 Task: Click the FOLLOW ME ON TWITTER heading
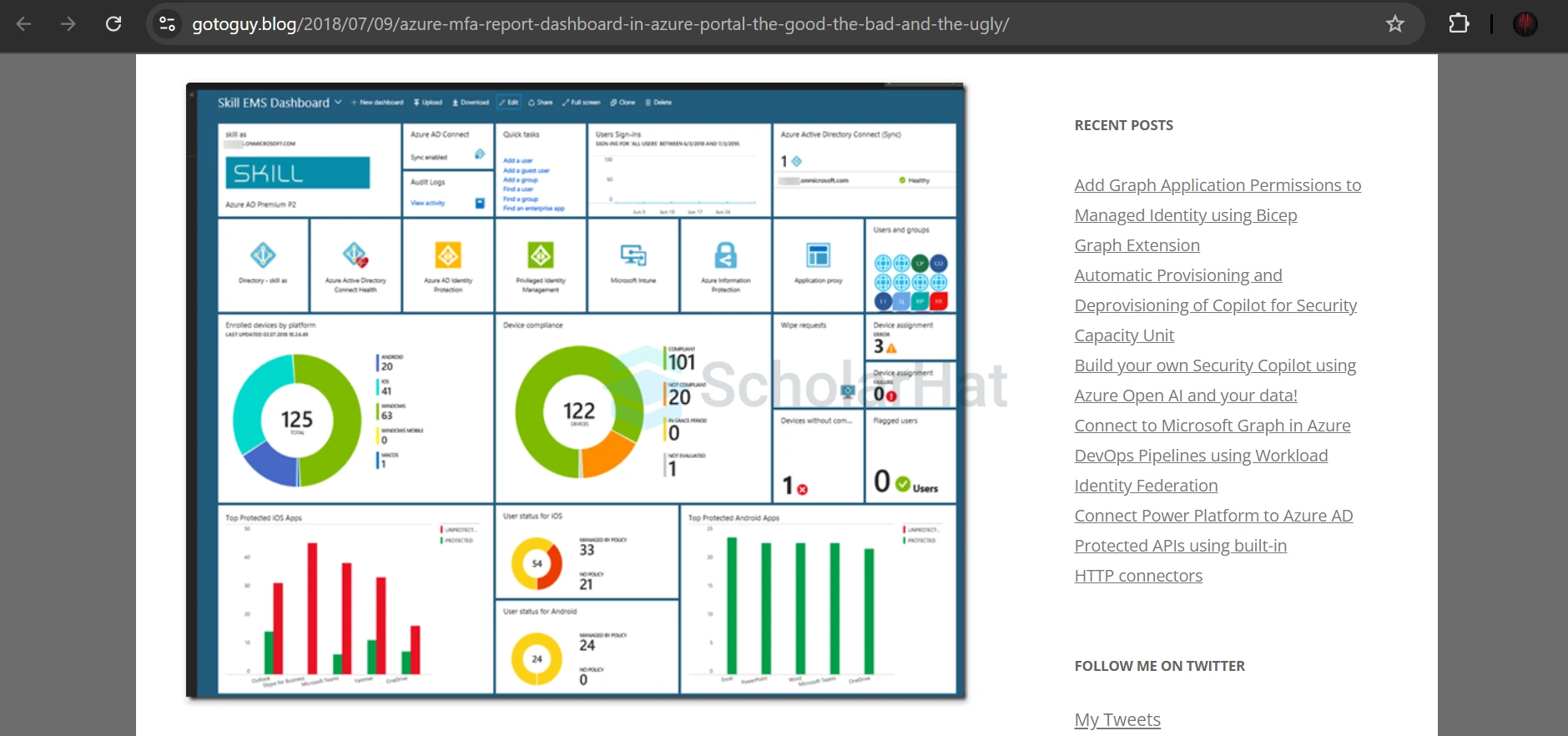1159,666
